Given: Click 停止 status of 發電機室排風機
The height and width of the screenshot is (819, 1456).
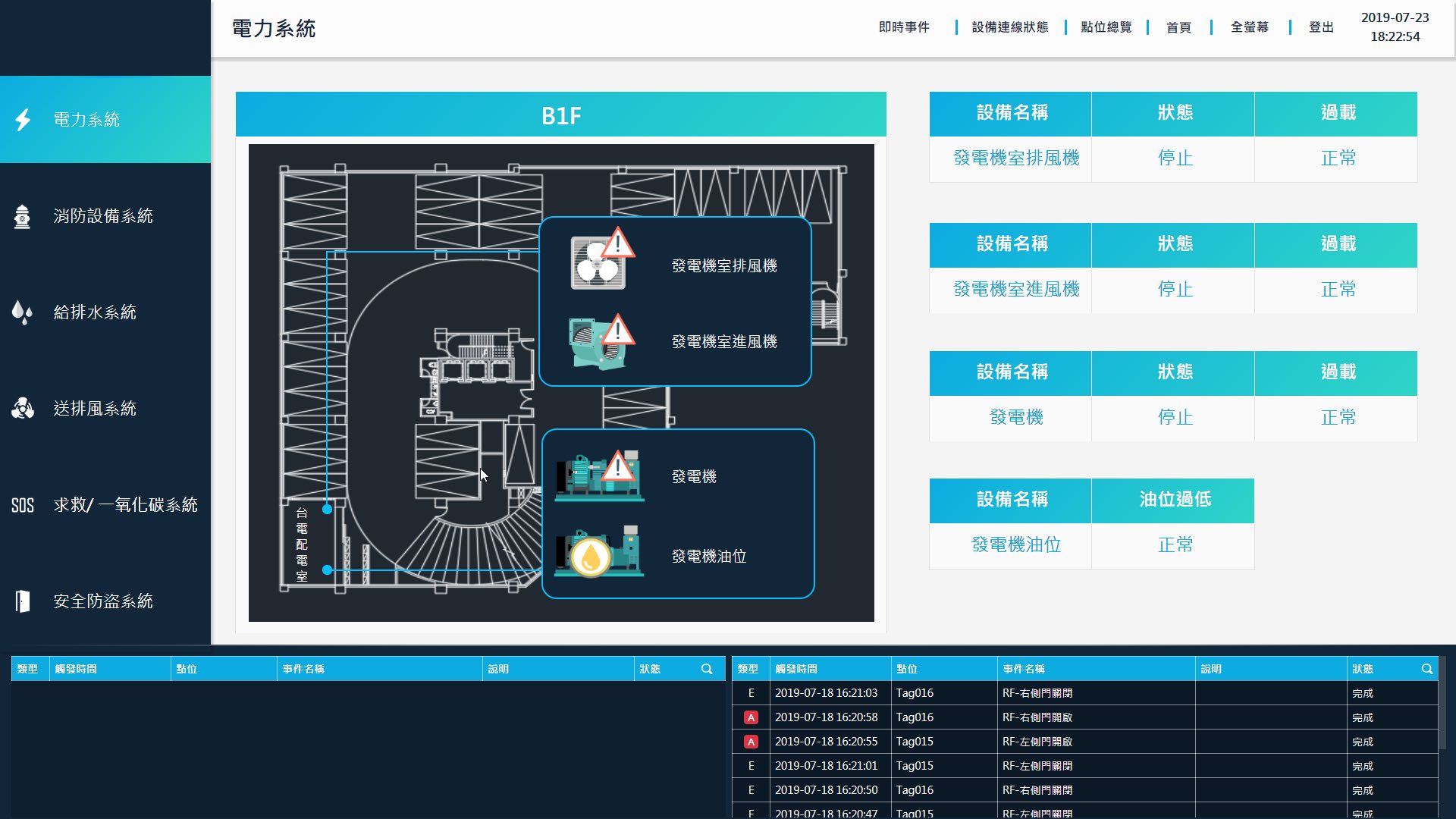Looking at the screenshot, I should point(1175,158).
